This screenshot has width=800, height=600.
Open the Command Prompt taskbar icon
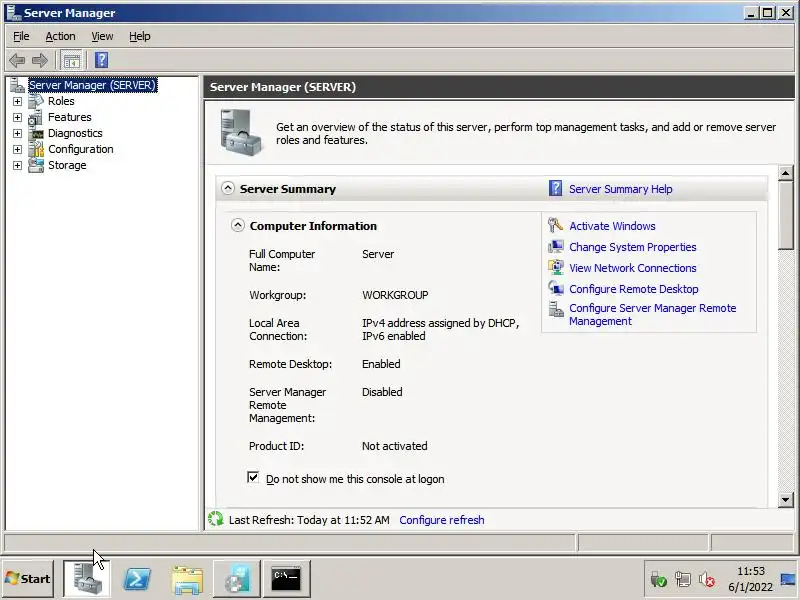point(286,579)
